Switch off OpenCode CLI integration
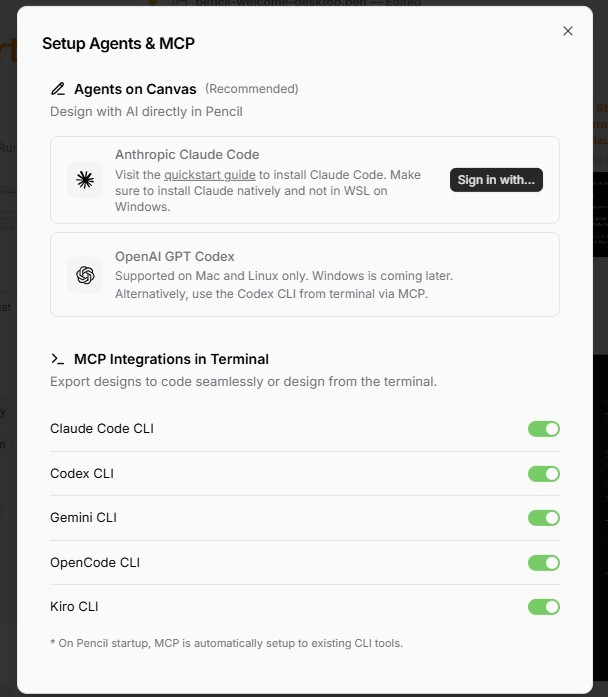 pos(544,563)
